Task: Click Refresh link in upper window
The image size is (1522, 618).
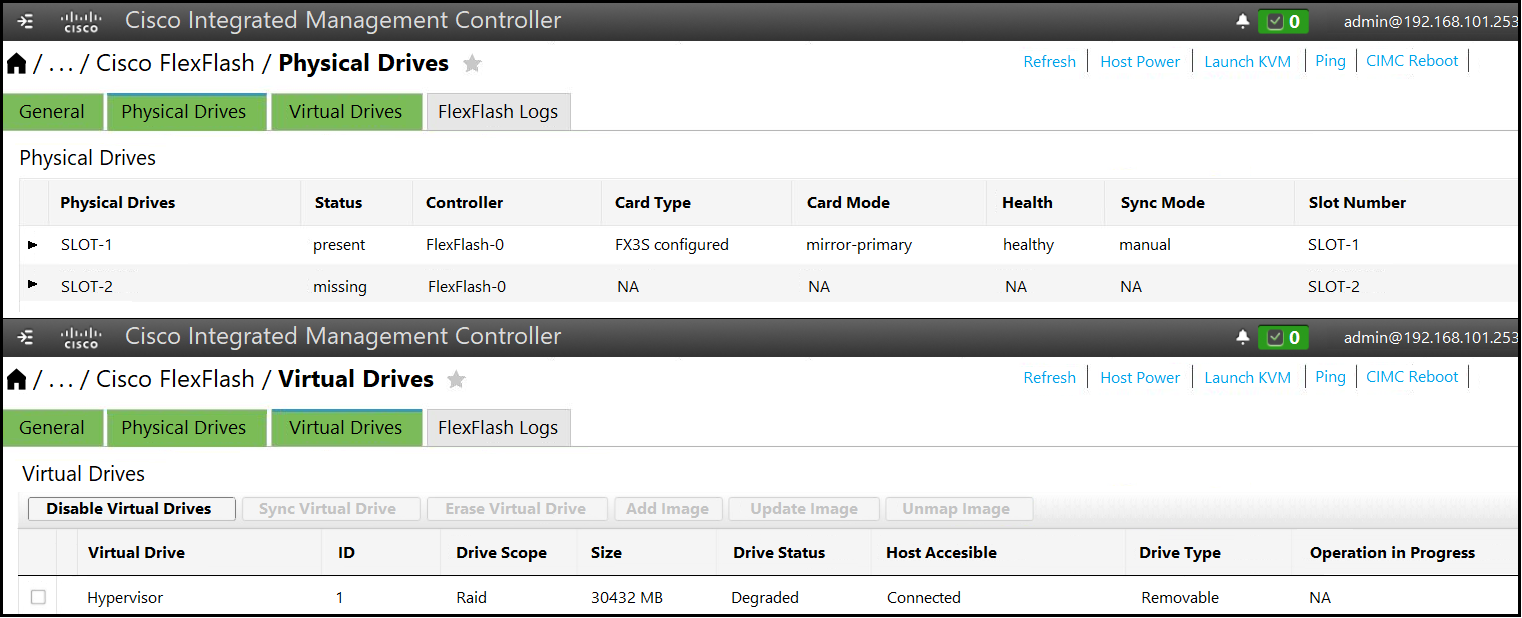Action: [1050, 62]
